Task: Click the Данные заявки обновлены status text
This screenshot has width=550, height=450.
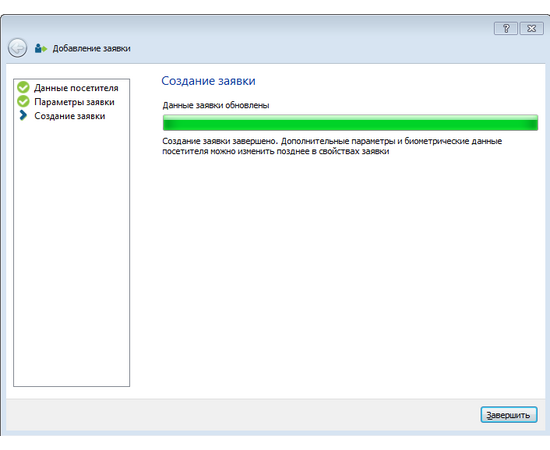Action: point(216,105)
